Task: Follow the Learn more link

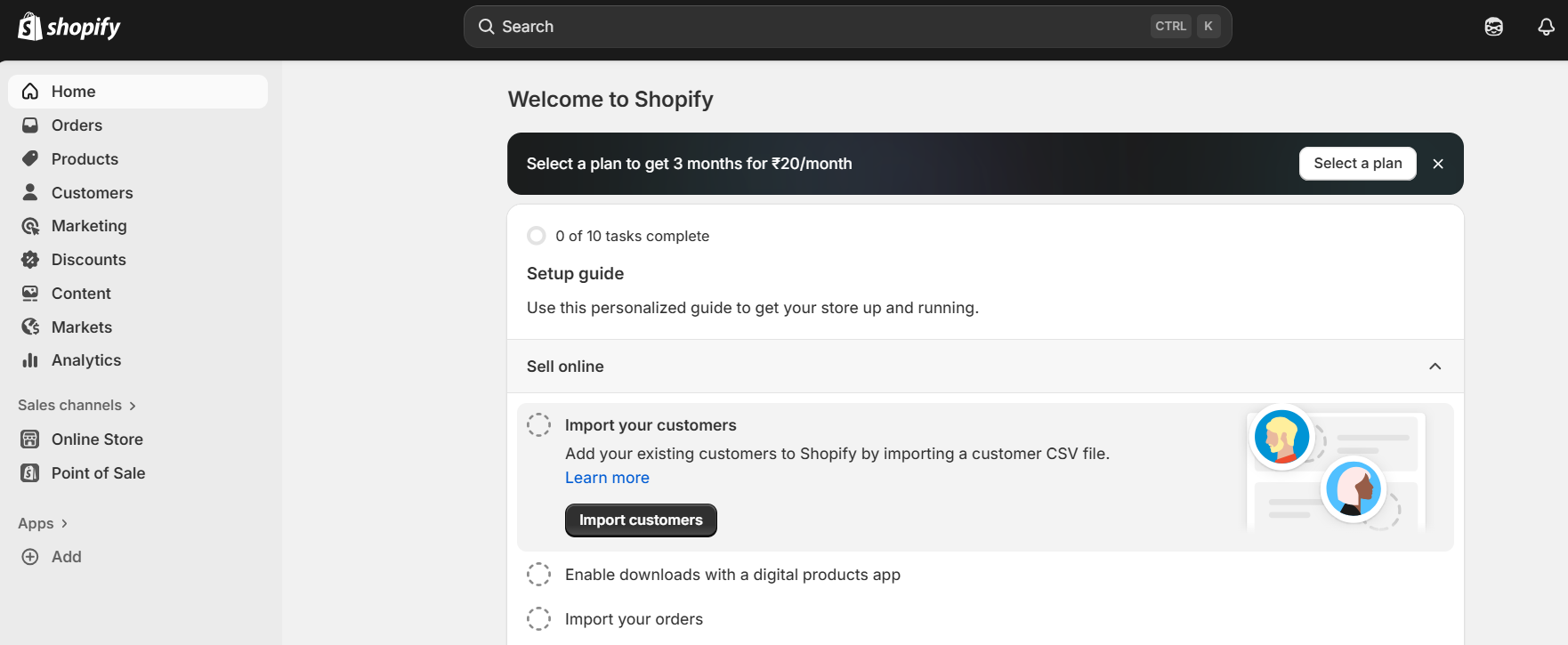Action: point(607,478)
